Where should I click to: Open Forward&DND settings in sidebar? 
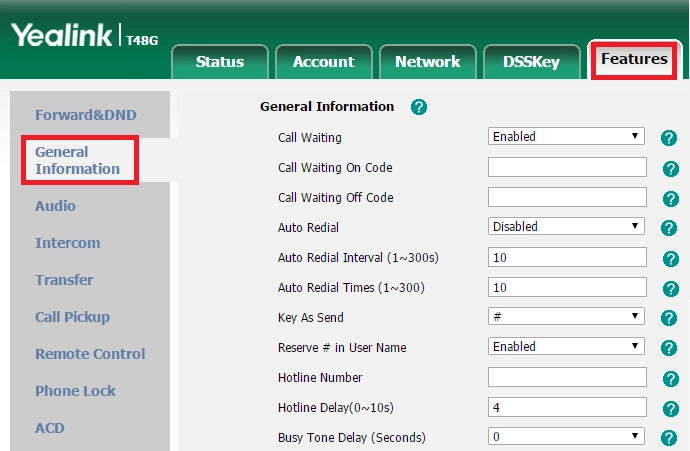click(88, 115)
